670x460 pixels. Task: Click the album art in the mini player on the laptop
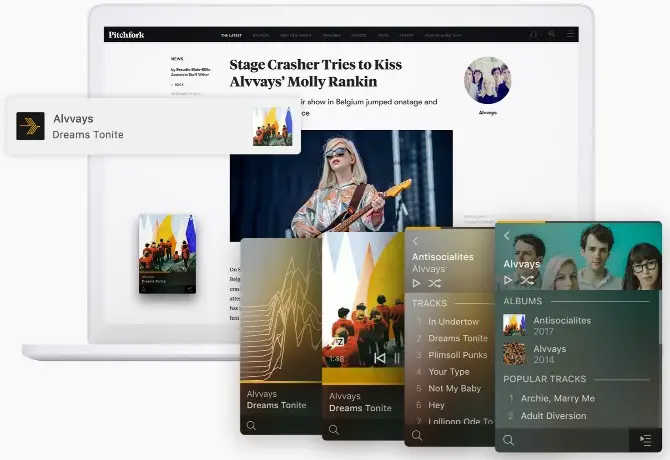click(168, 243)
